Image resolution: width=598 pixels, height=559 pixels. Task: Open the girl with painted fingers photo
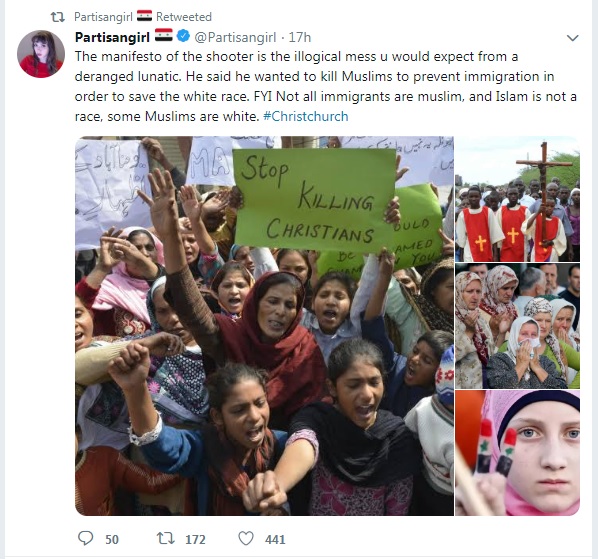[x=518, y=453]
